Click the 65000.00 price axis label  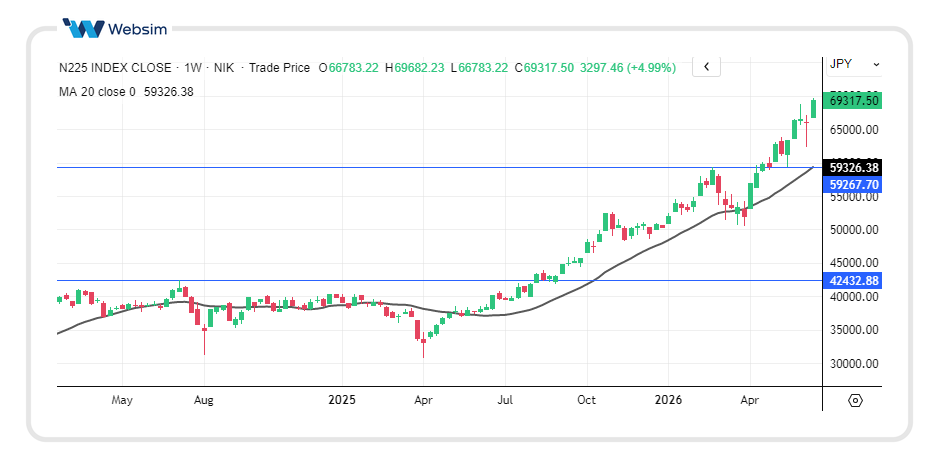(x=853, y=129)
